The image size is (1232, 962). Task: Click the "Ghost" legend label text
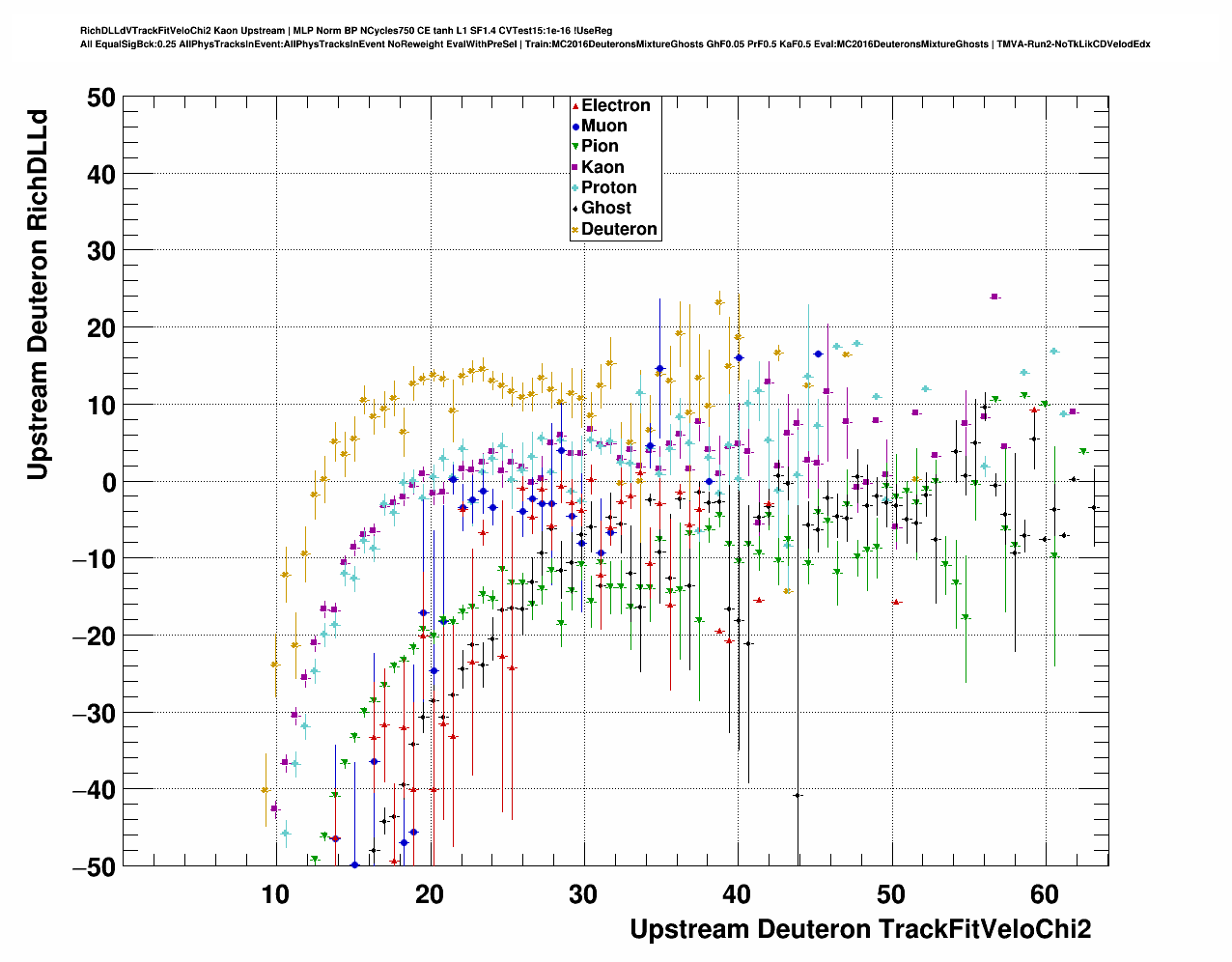click(606, 208)
